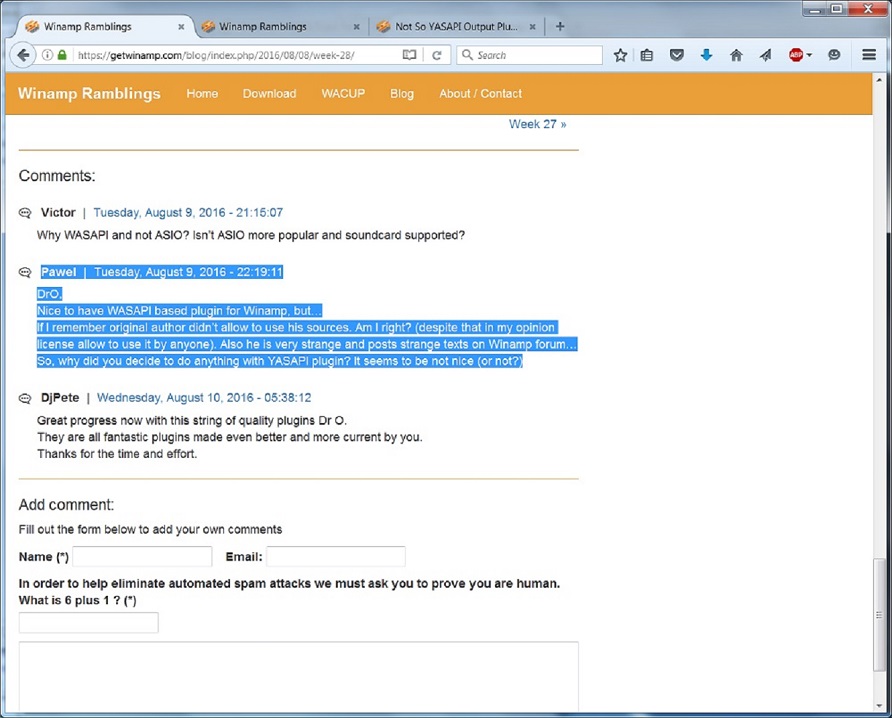Toggle Reader View book icon in address bar

tap(409, 56)
